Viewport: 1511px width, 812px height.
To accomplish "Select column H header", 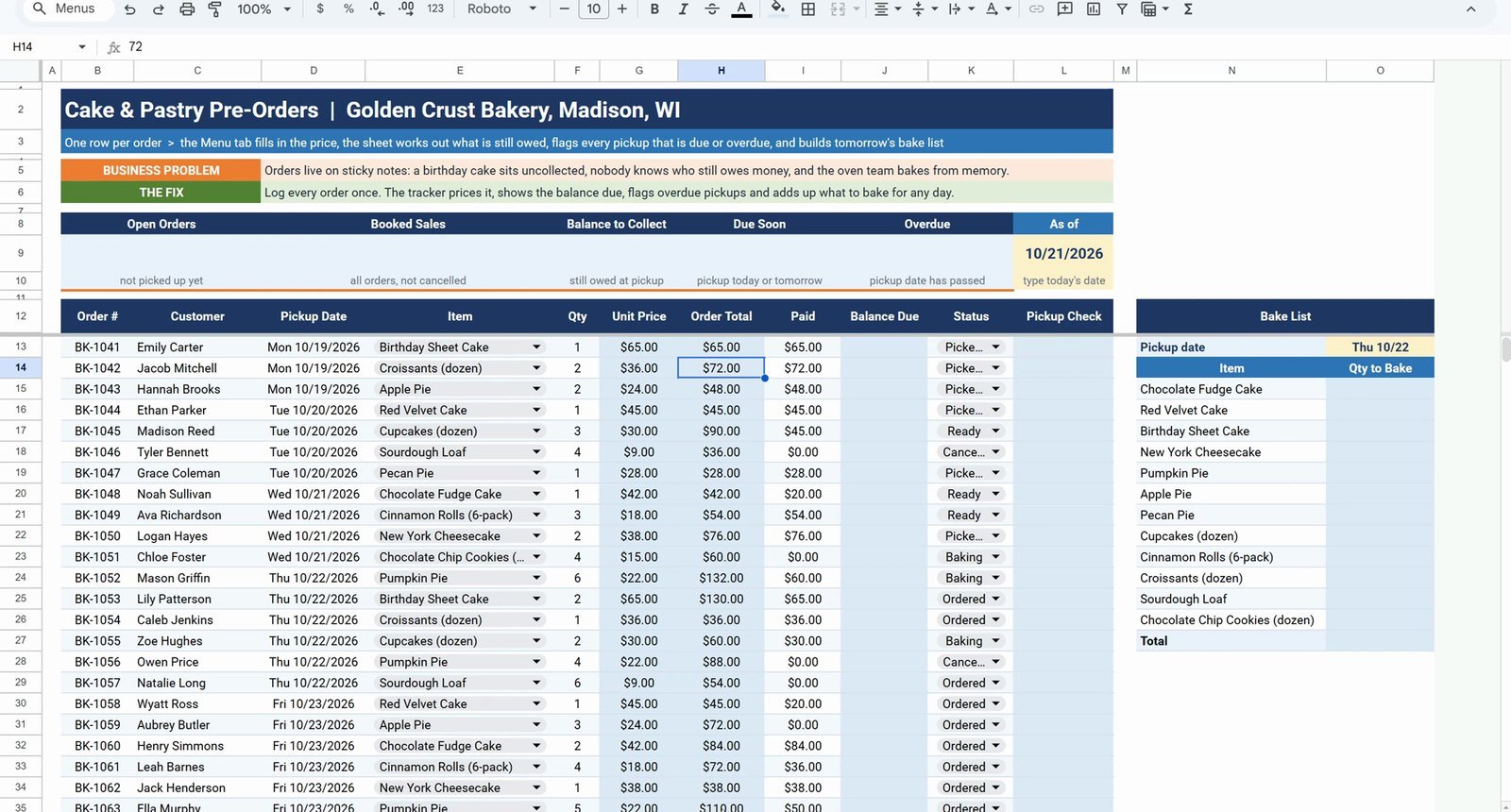I will 722,71.
